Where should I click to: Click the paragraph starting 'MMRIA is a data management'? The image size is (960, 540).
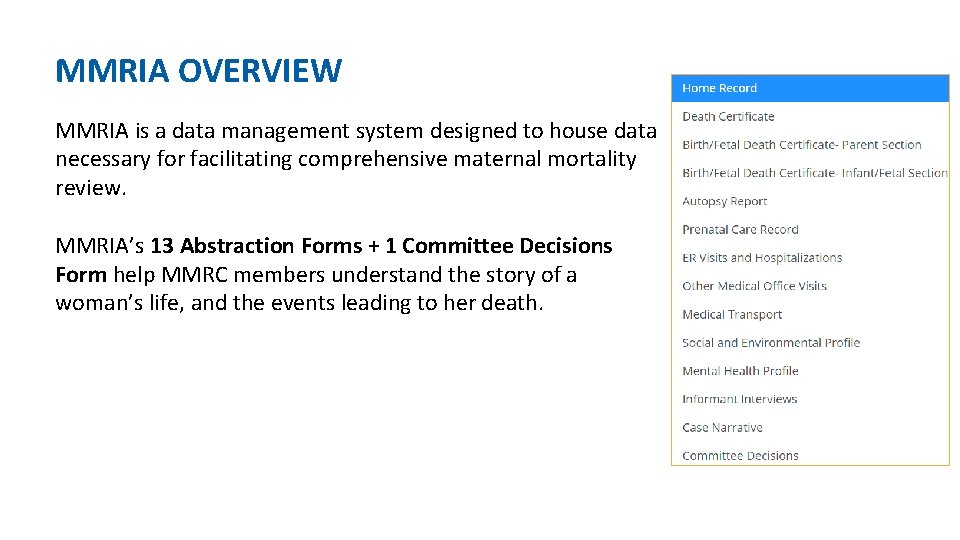[356, 159]
